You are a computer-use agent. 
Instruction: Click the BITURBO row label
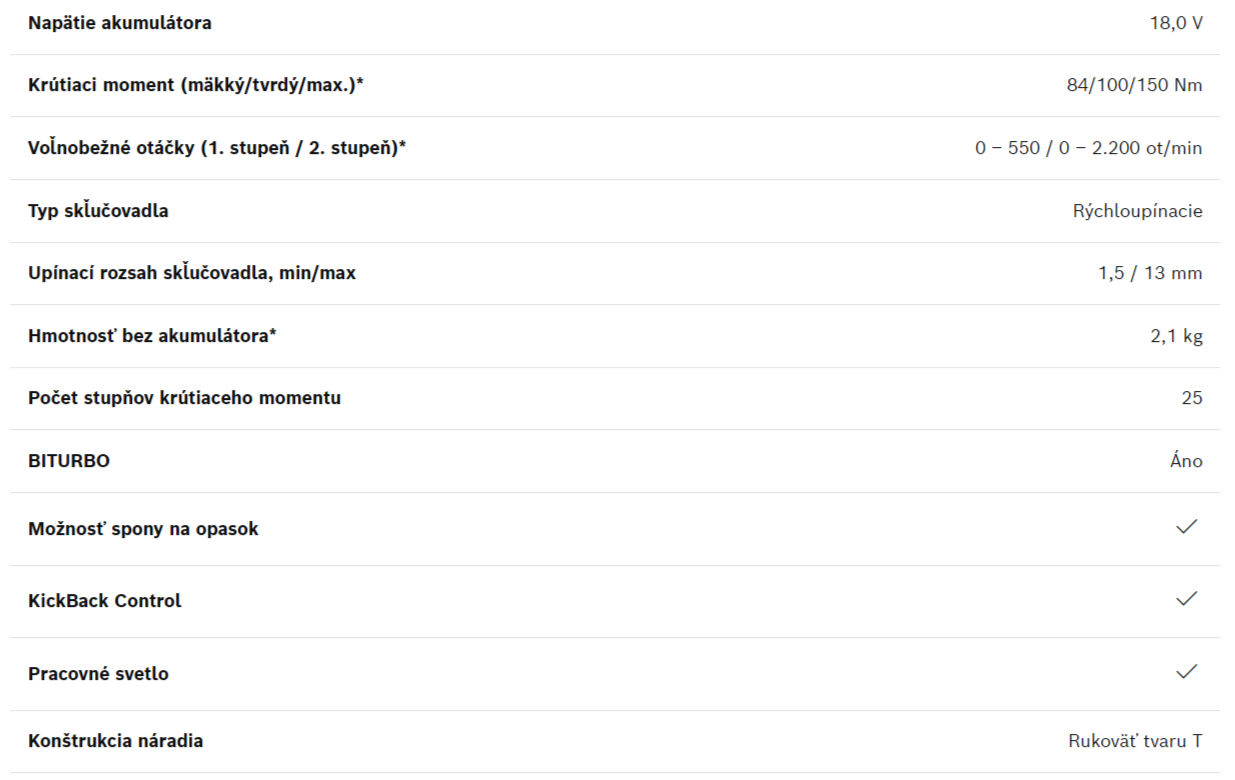[69, 461]
